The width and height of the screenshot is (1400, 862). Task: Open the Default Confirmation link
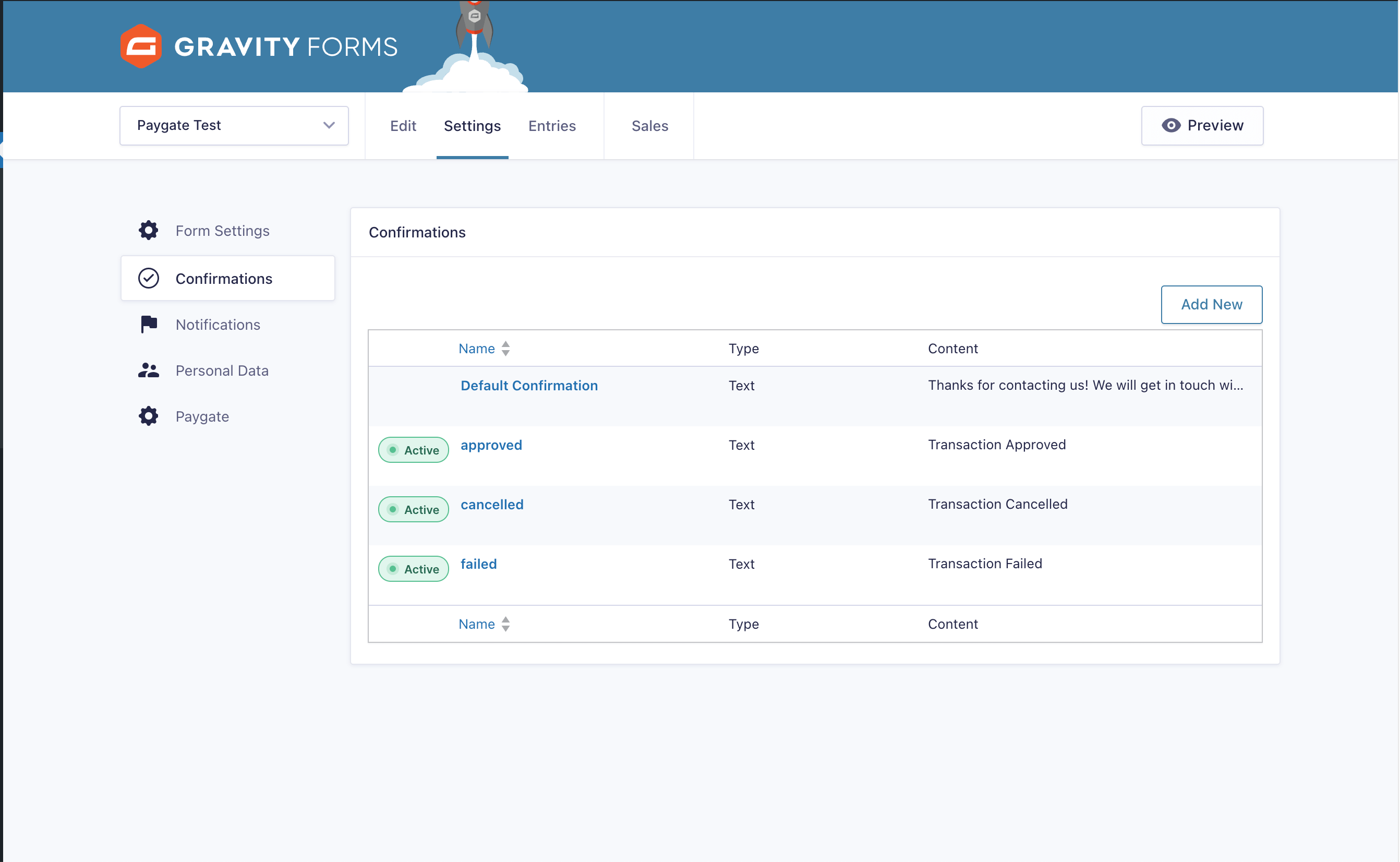pos(529,386)
